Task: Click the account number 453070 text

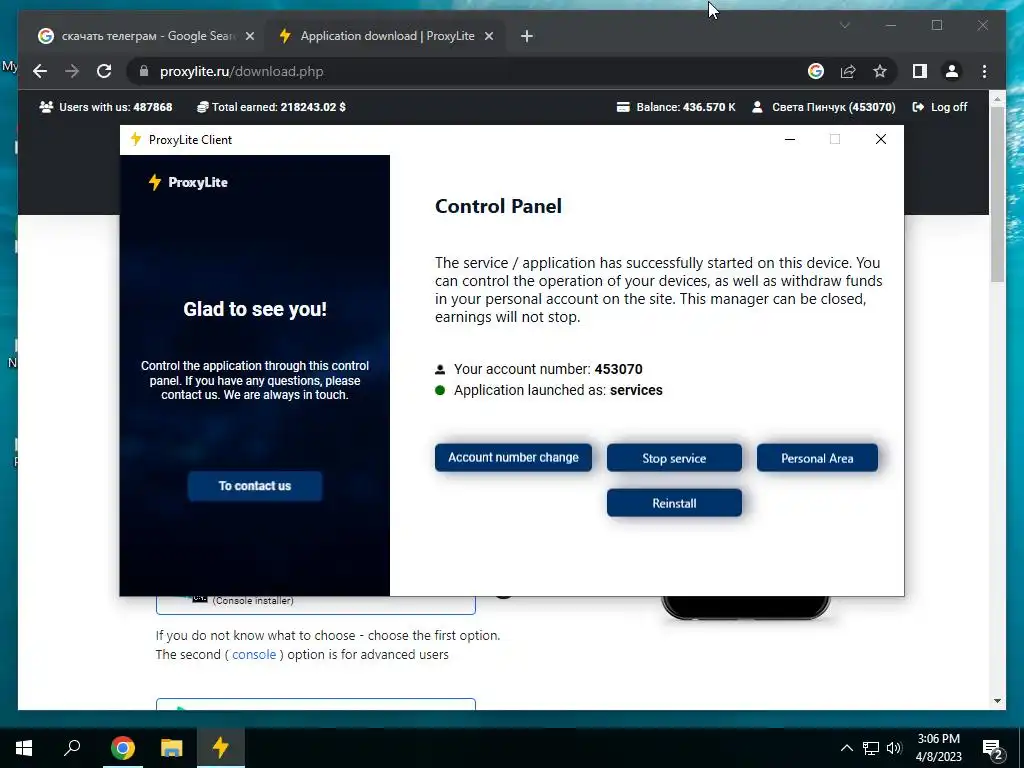Action: pyautogui.click(x=618, y=369)
